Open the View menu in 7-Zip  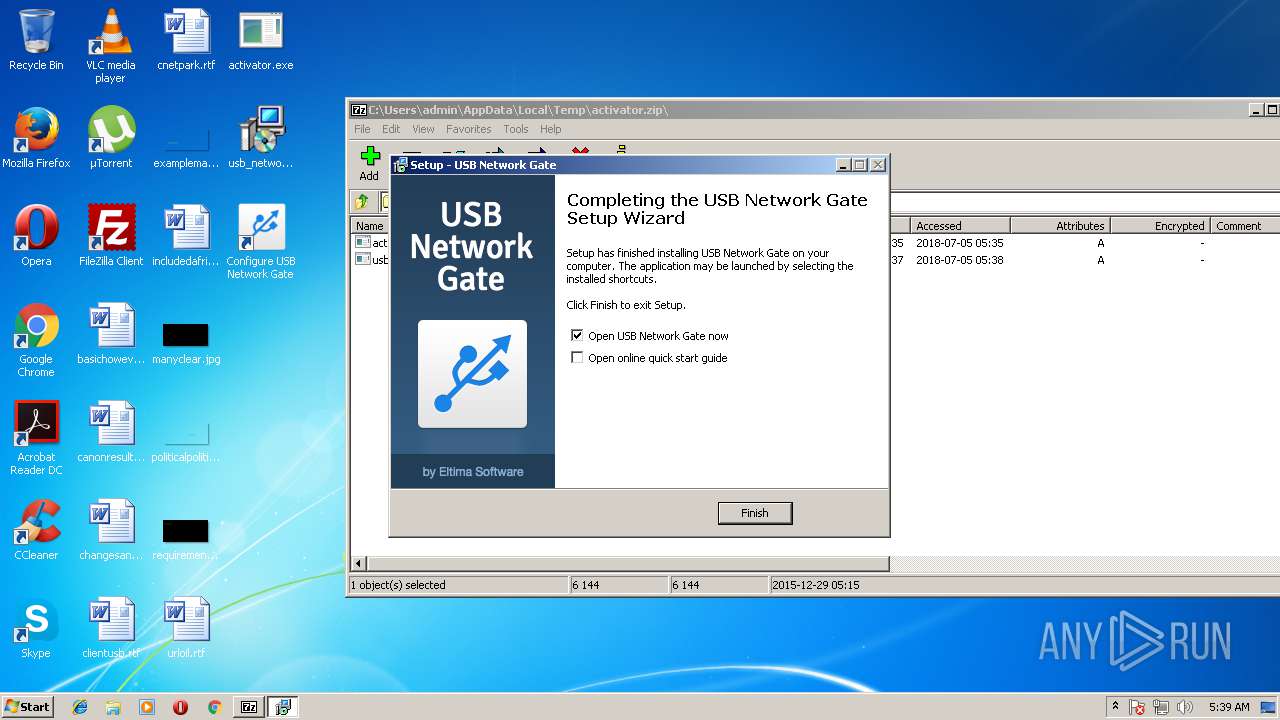click(x=424, y=129)
